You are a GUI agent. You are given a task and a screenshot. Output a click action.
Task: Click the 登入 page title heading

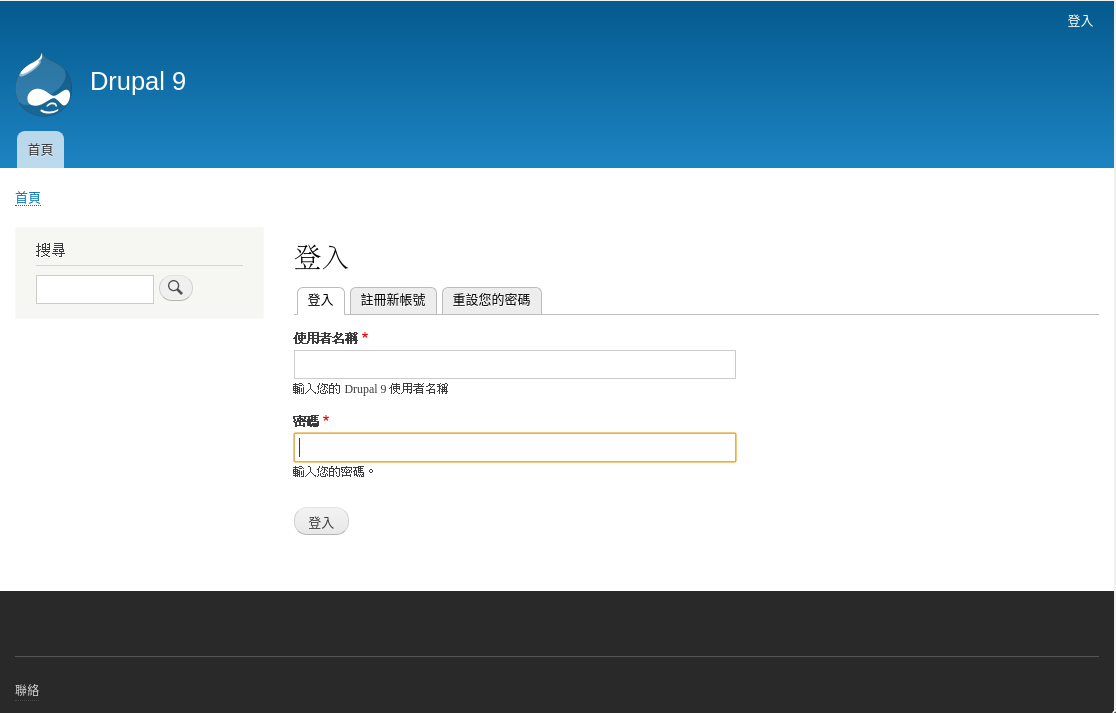pos(320,257)
